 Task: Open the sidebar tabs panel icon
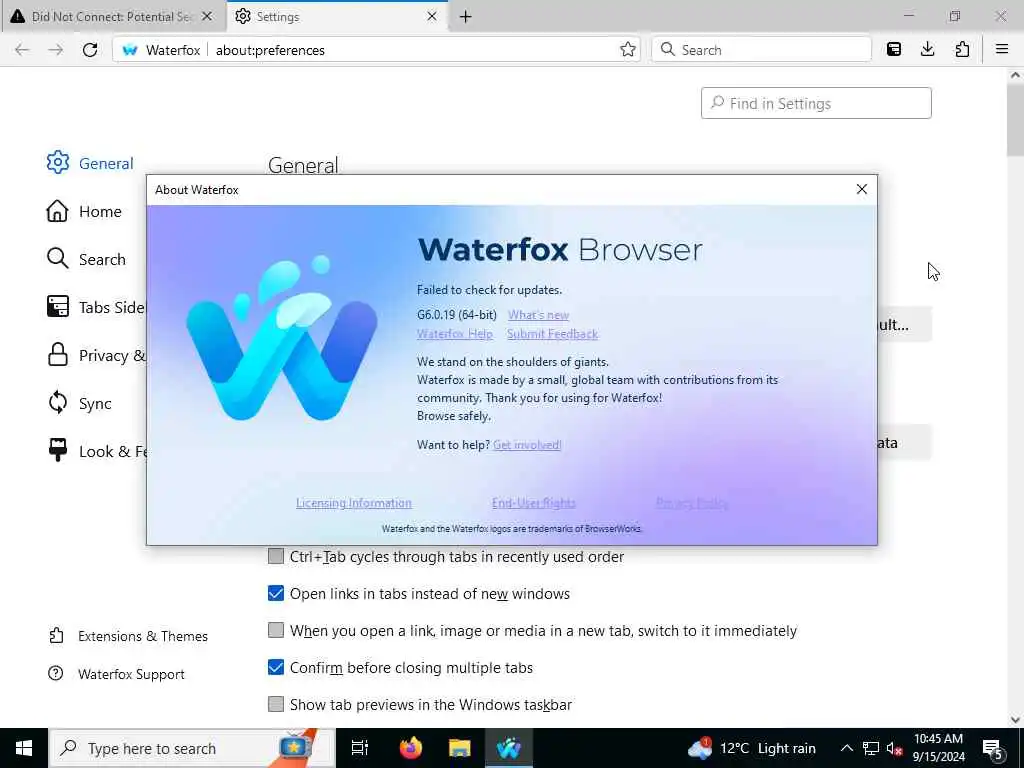pyautogui.click(x=894, y=50)
